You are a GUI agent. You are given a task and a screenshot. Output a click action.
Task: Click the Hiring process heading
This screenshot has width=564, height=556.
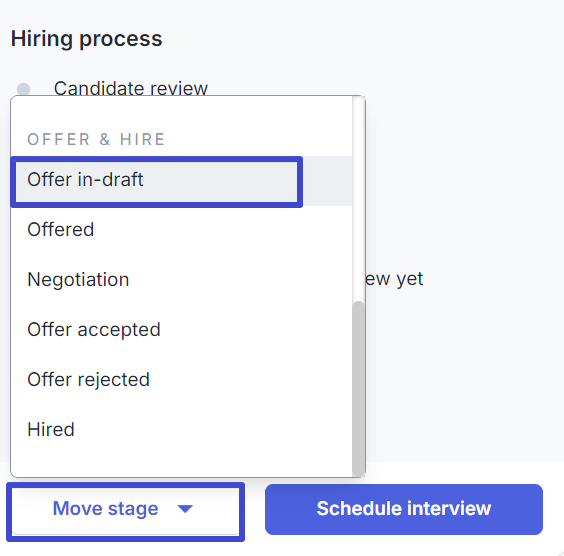pyautogui.click(x=87, y=38)
